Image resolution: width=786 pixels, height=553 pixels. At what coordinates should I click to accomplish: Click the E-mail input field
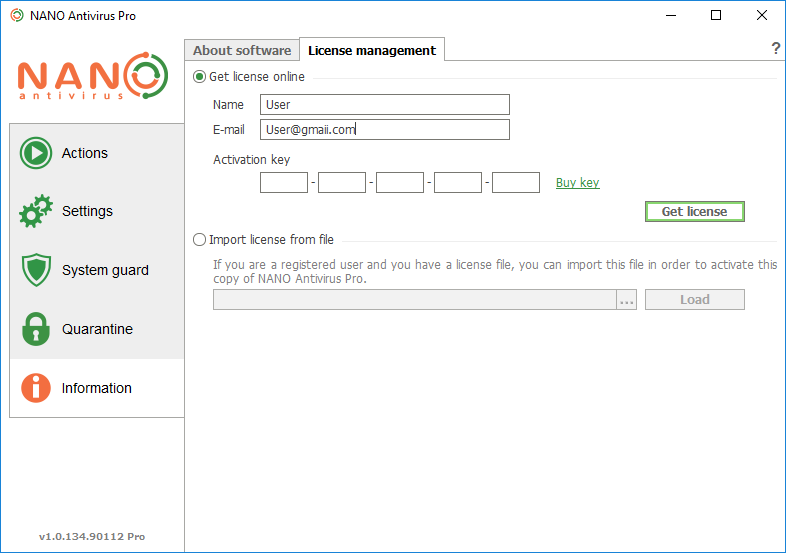coord(384,129)
